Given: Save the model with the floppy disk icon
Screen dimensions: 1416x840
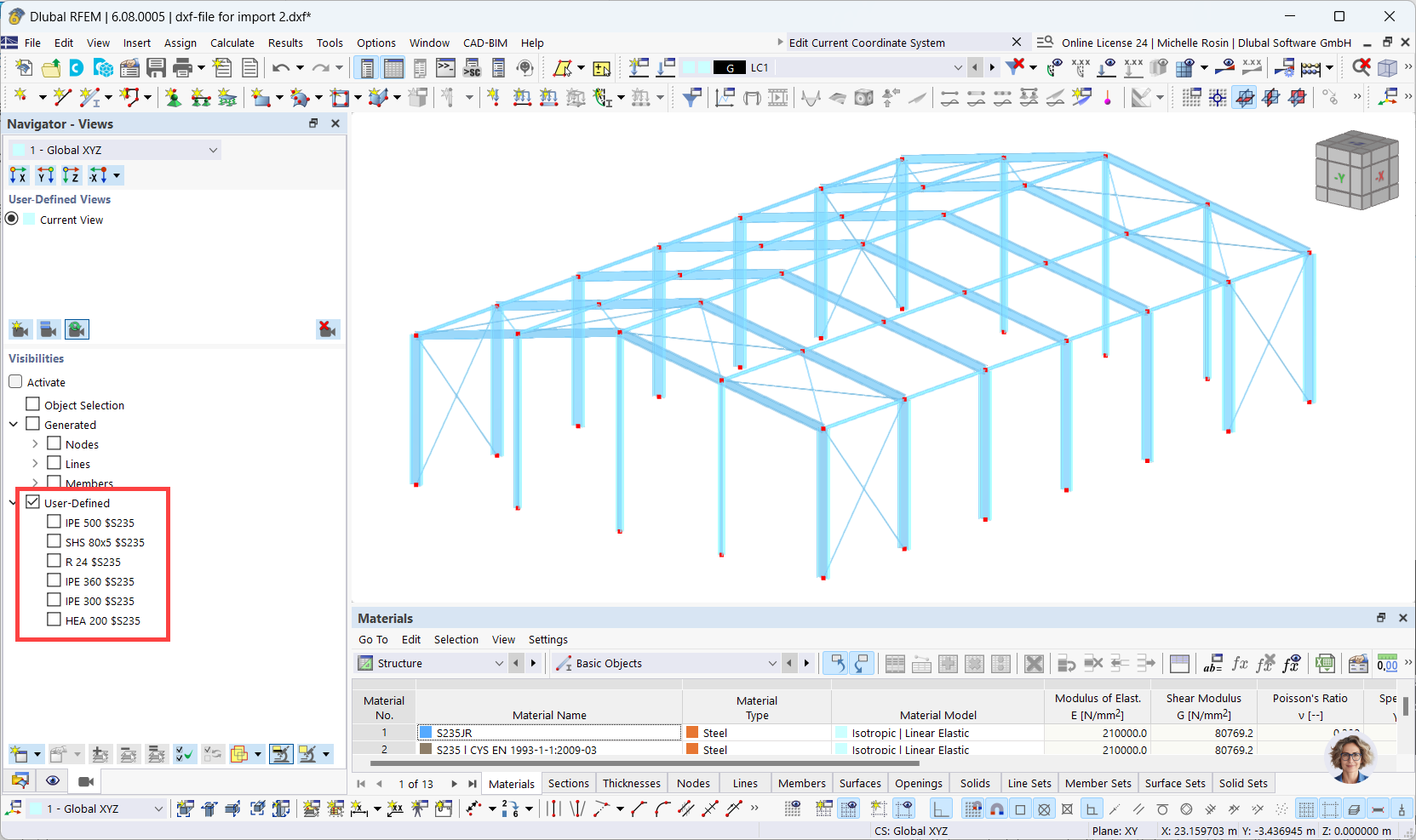Looking at the screenshot, I should tap(156, 68).
